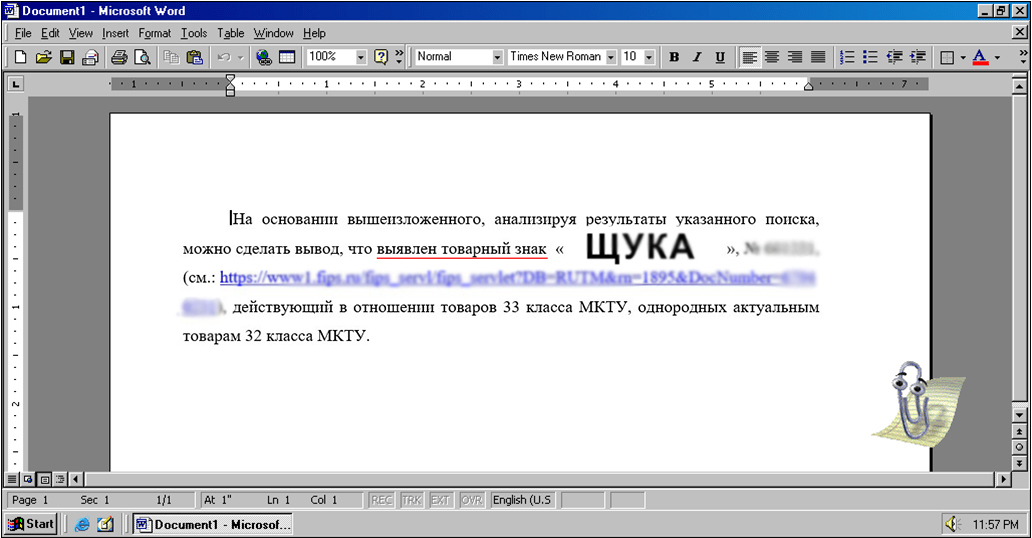
Task: Apply red font color
Action: [x=980, y=57]
